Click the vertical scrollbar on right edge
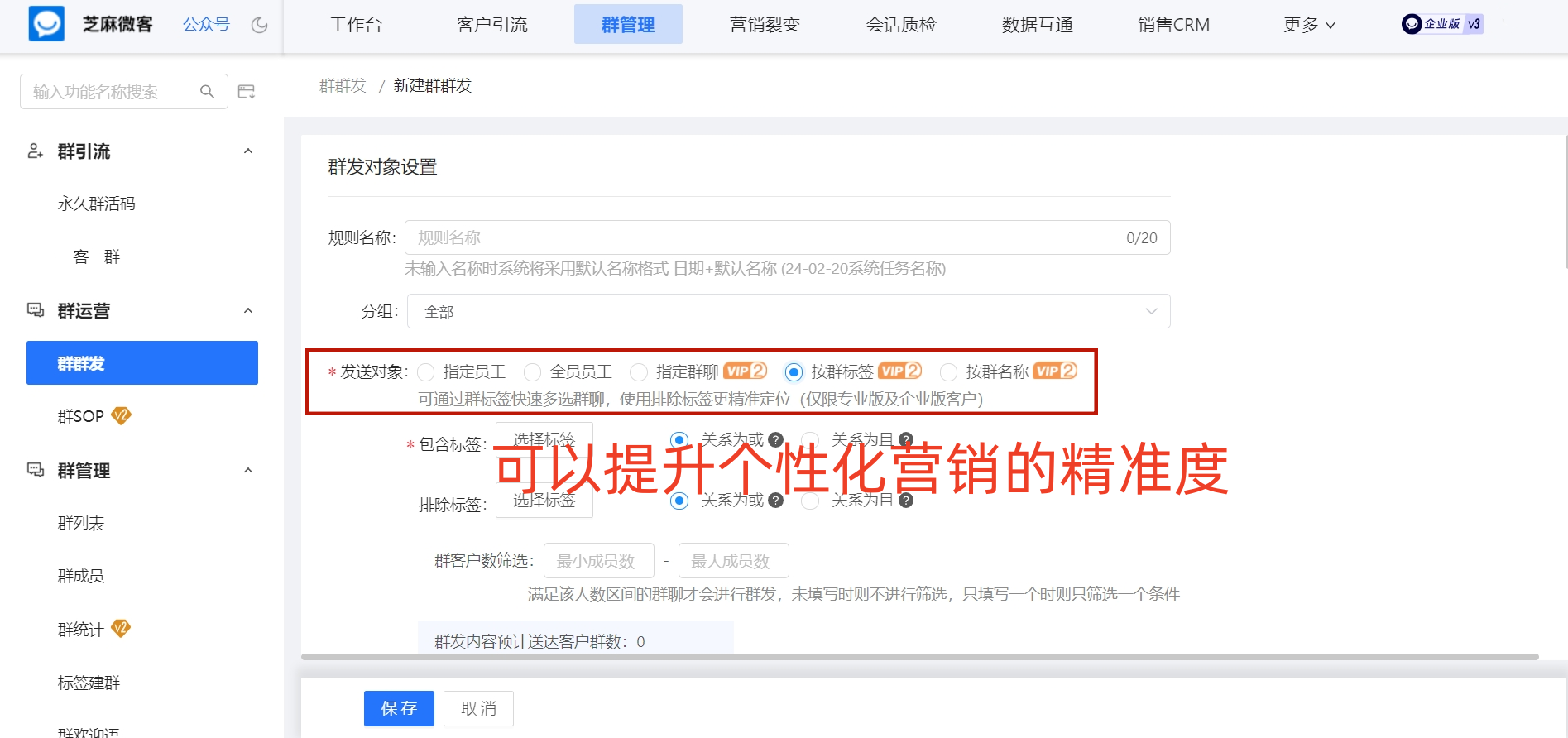Screen dimensions: 1568x738 pyautogui.click(x=1565, y=201)
